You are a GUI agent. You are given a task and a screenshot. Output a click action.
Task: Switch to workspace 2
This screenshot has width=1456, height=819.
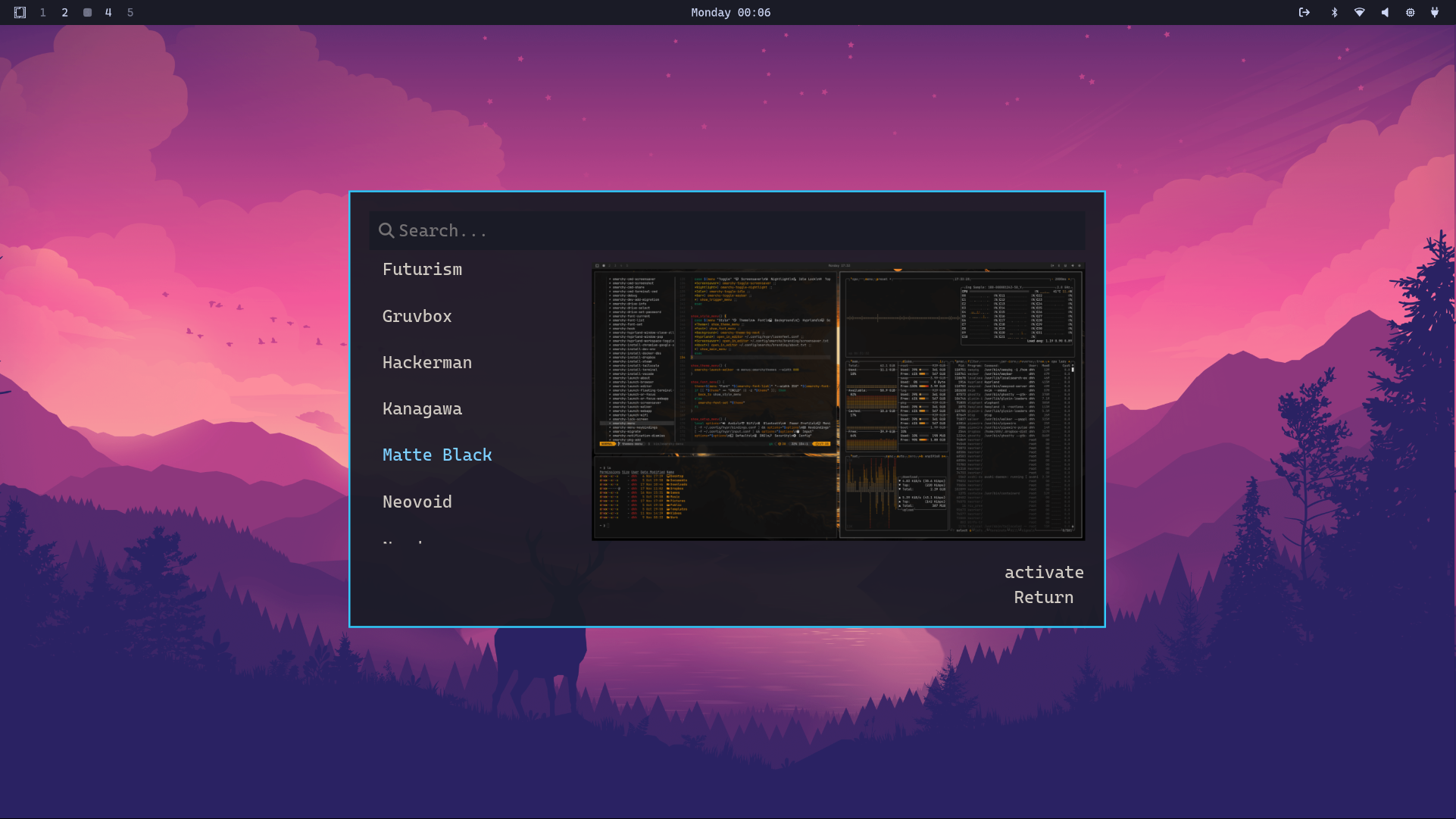tap(65, 12)
